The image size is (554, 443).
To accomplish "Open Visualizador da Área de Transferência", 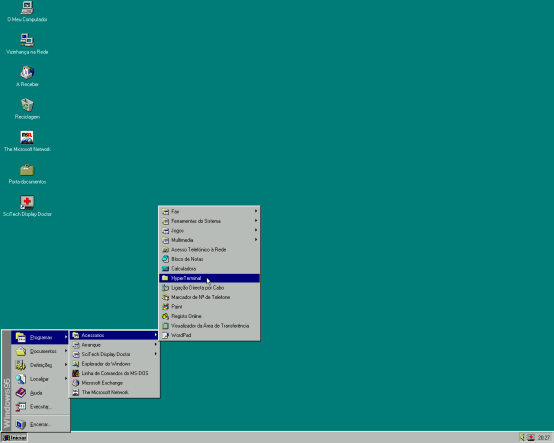I will 209,326.
